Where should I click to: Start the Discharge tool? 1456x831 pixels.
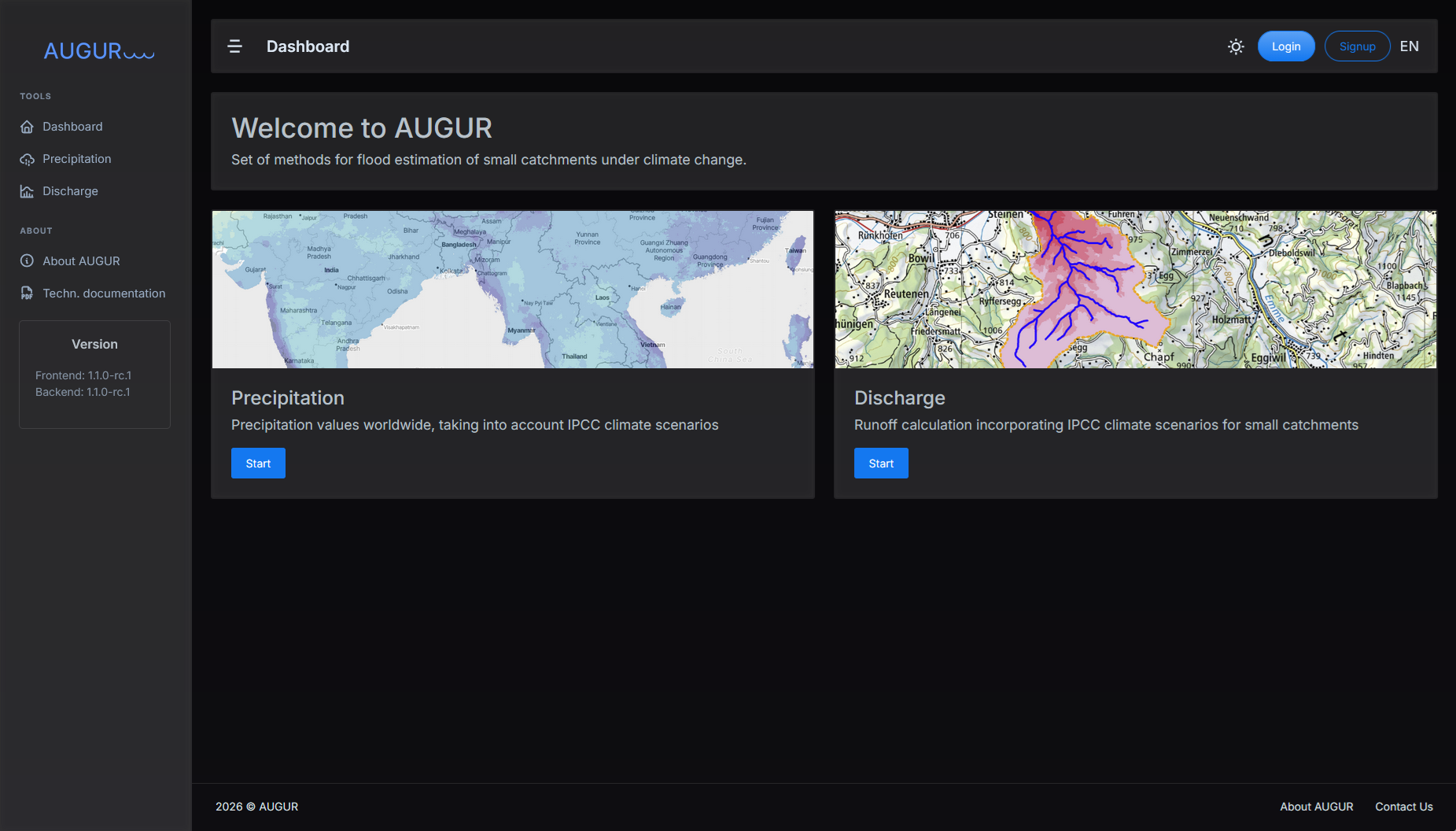point(881,464)
